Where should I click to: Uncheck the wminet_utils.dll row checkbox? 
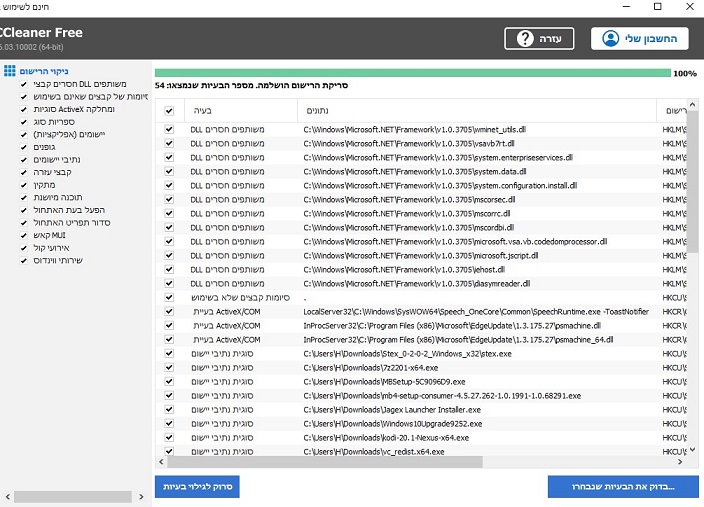(169, 129)
